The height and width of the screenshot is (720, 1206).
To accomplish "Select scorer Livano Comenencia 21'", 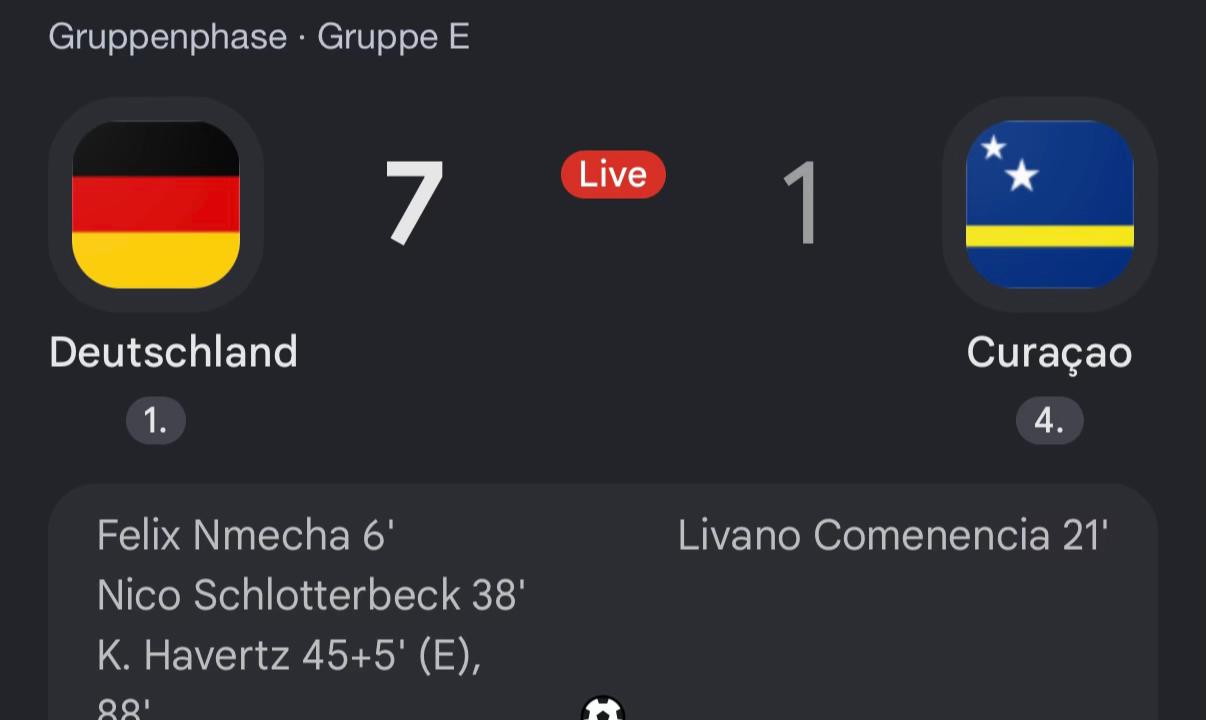I will point(893,536).
